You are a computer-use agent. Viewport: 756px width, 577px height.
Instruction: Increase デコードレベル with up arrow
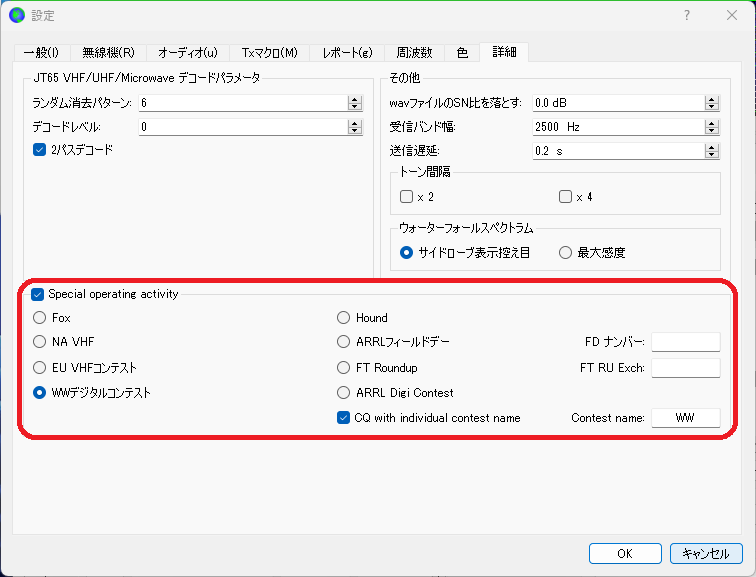pos(355,123)
